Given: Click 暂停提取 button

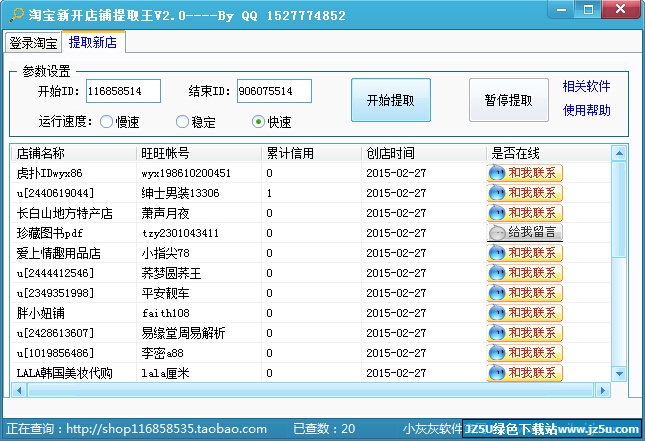Looking at the screenshot, I should pos(509,100).
